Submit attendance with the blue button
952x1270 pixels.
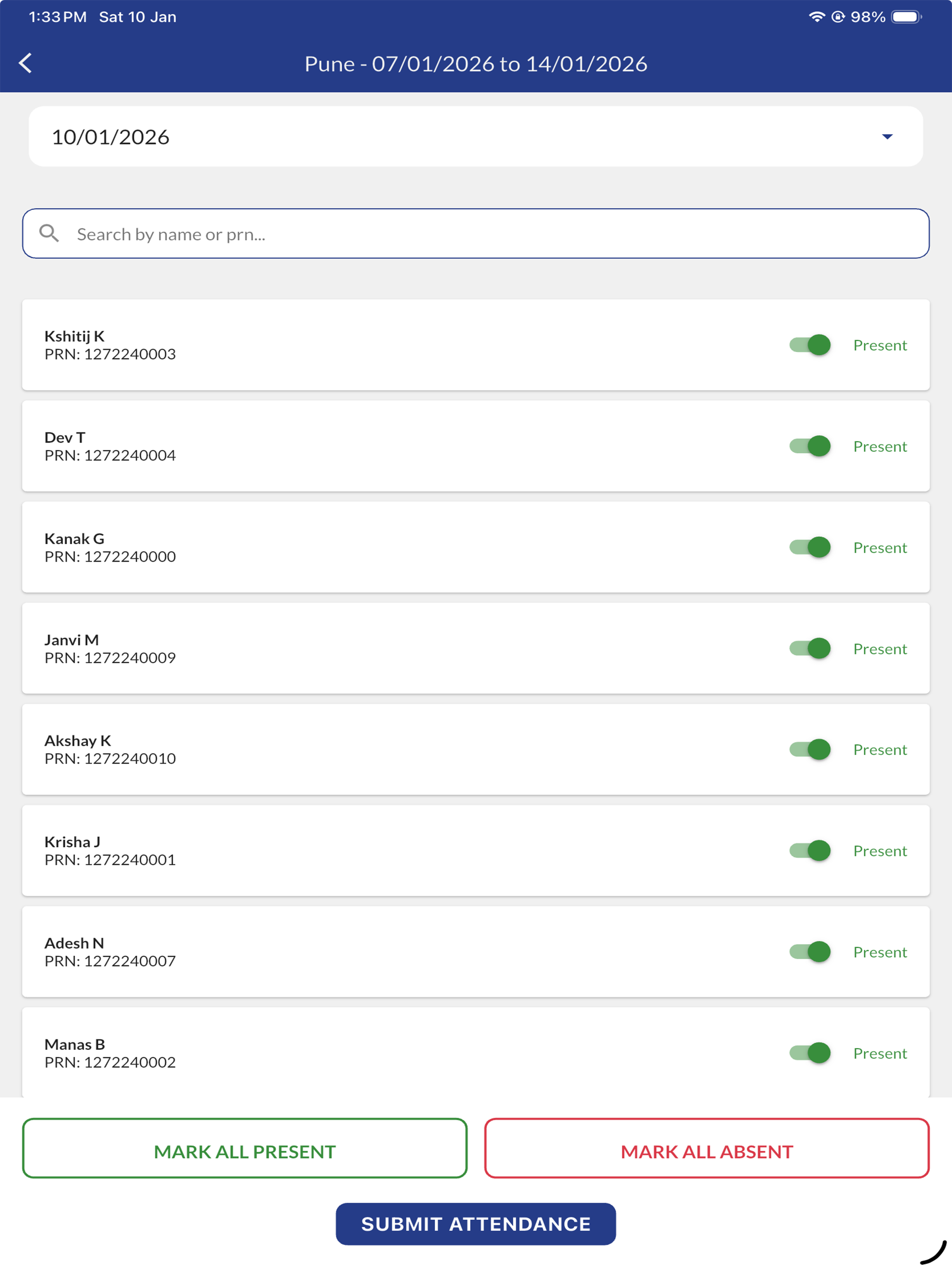tap(476, 1224)
